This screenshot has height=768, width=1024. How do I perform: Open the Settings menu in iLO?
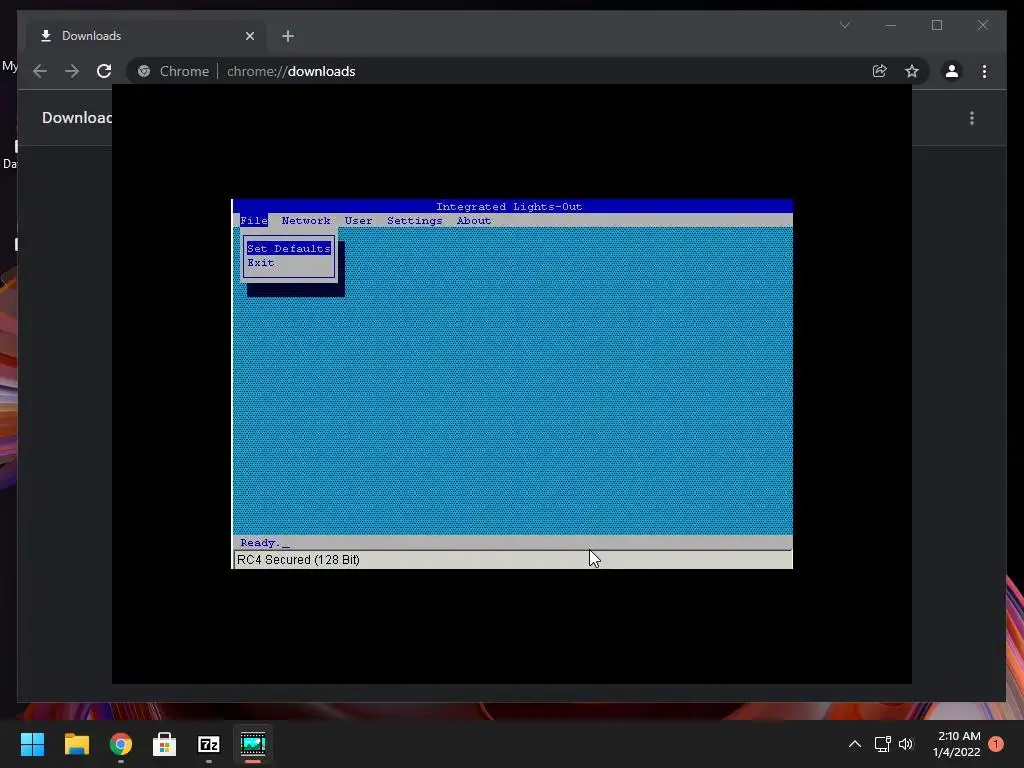[x=415, y=221]
